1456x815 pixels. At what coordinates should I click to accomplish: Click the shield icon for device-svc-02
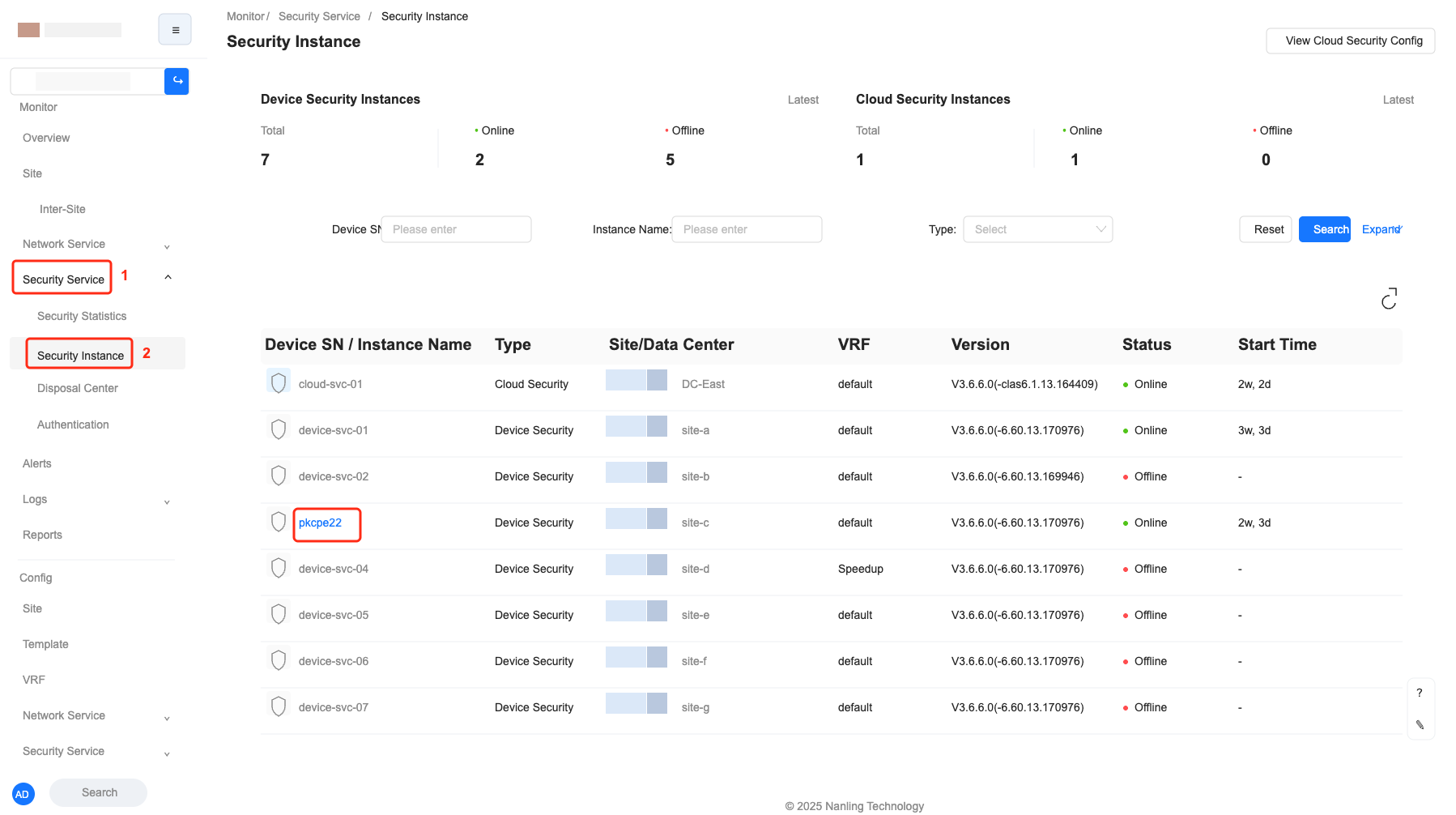click(279, 476)
